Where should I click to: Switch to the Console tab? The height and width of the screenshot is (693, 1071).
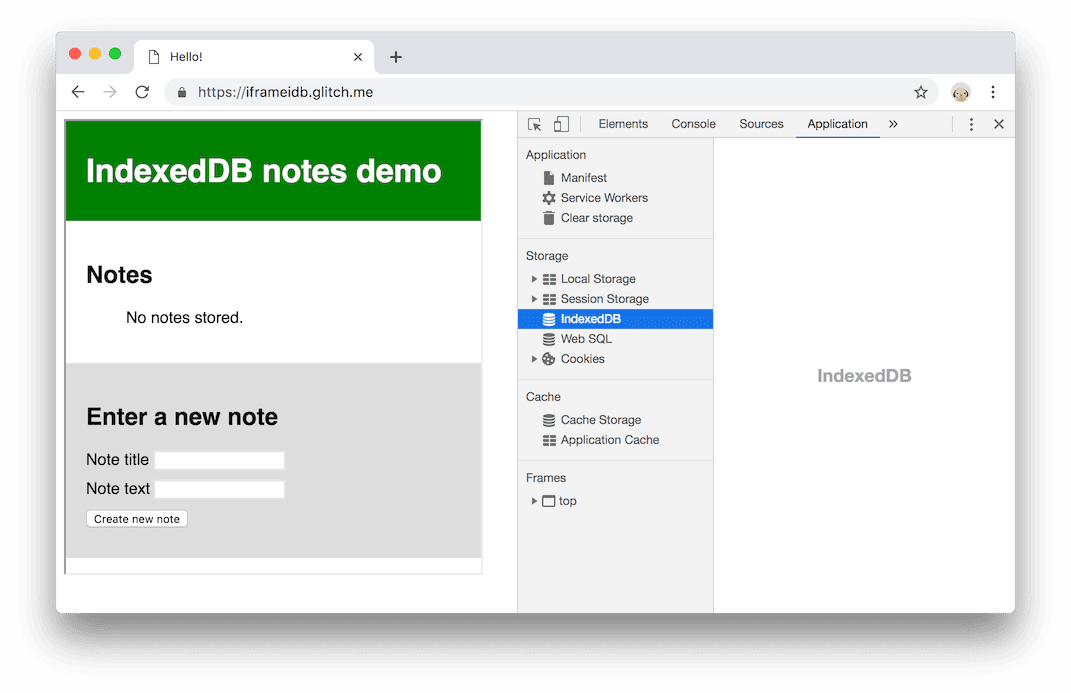(693, 123)
